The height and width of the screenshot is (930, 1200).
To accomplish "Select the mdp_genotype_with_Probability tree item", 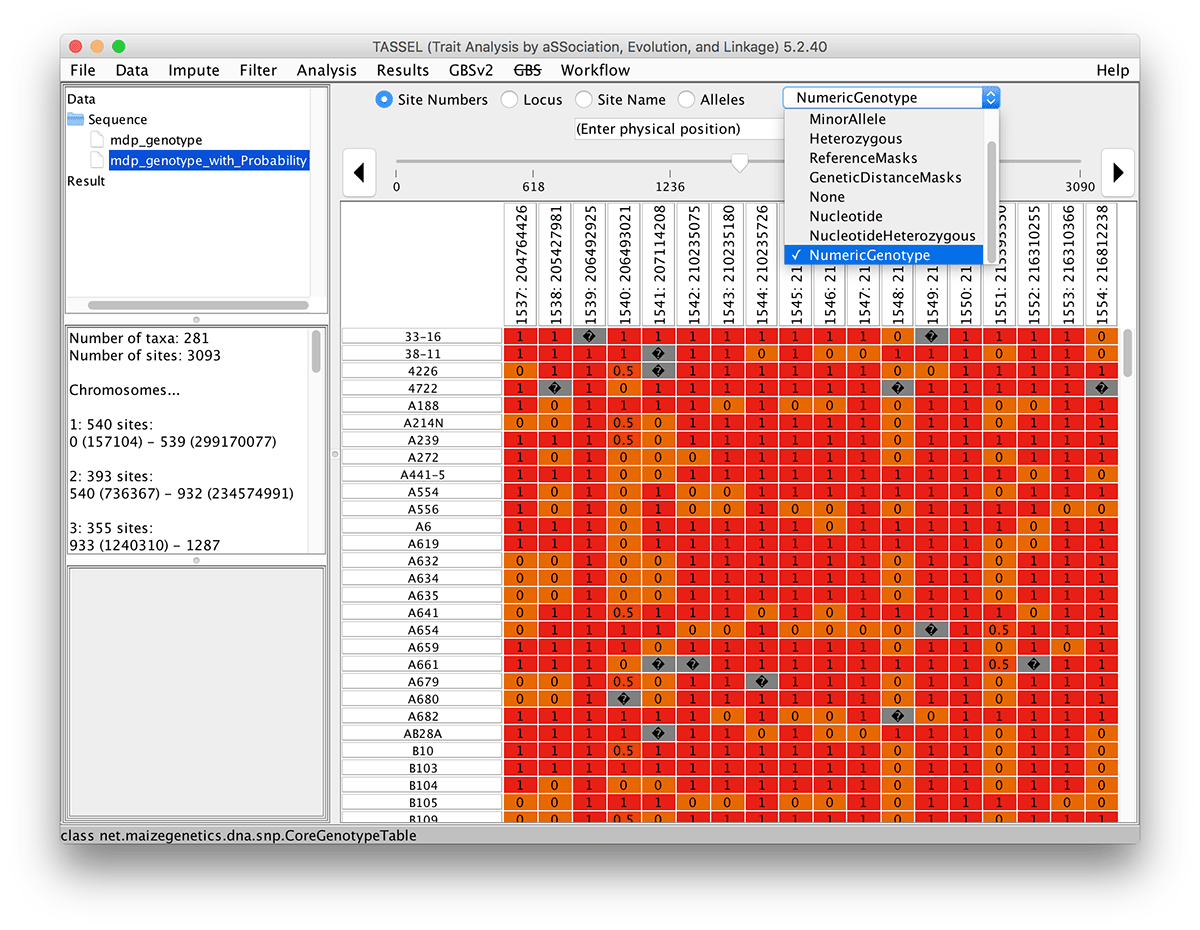I will pyautogui.click(x=209, y=160).
